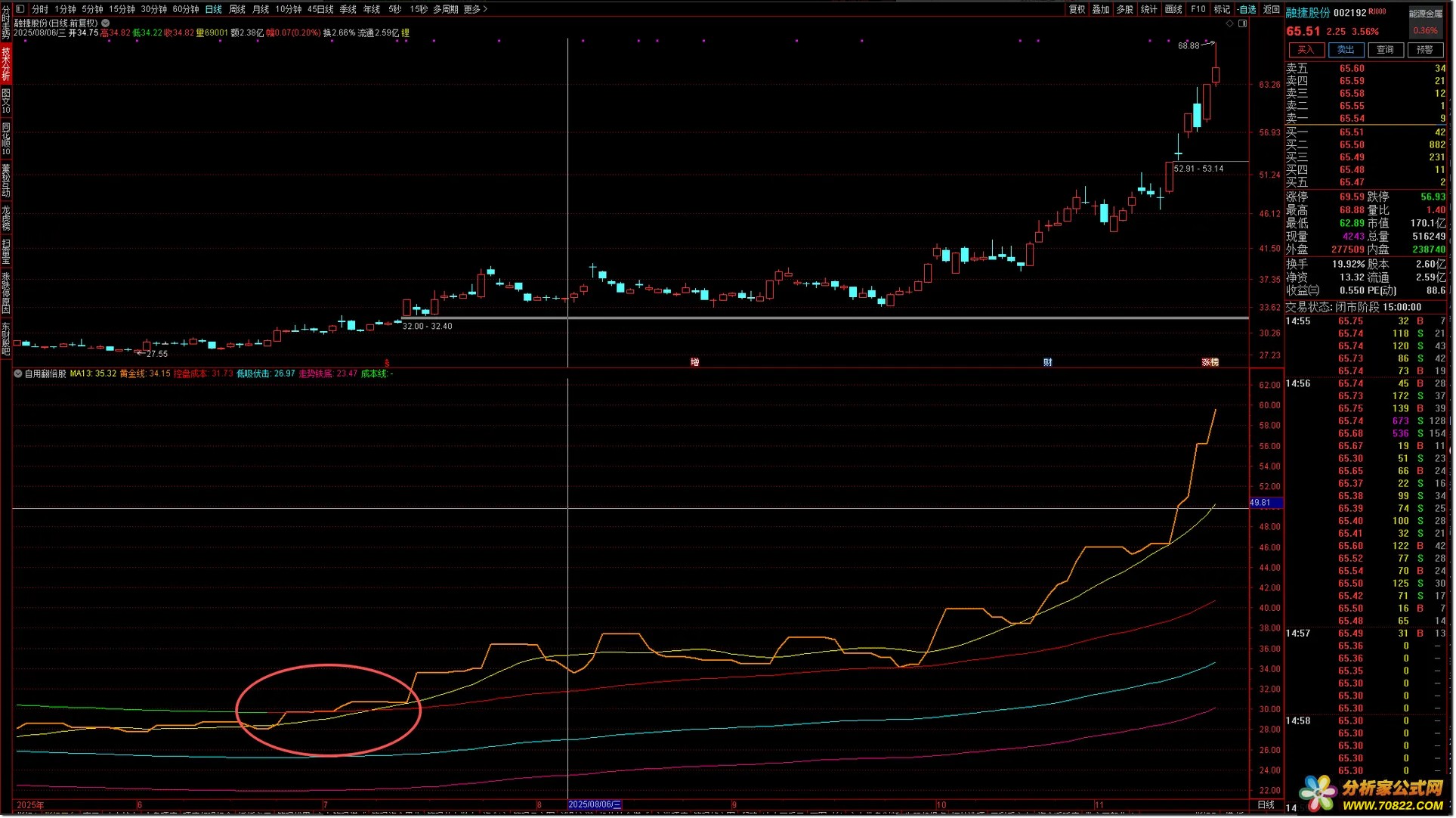The image size is (1456, 818).
Task: Open the 锂 sector tag icon
Action: (406, 33)
